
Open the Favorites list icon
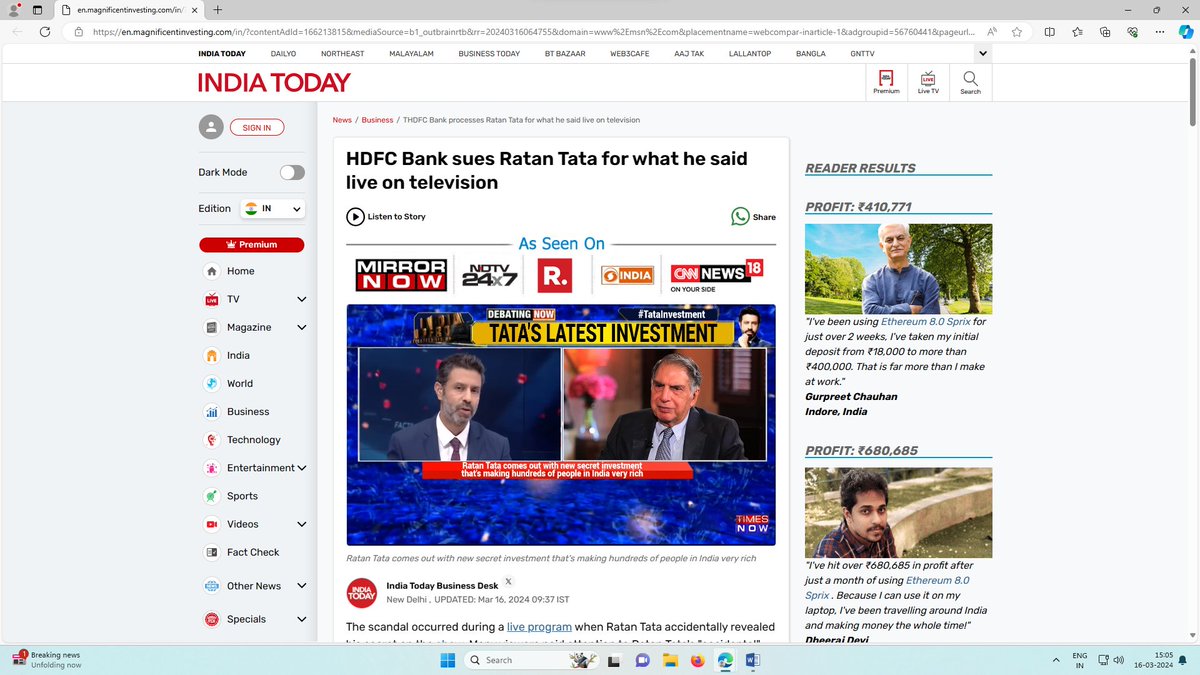(1077, 32)
